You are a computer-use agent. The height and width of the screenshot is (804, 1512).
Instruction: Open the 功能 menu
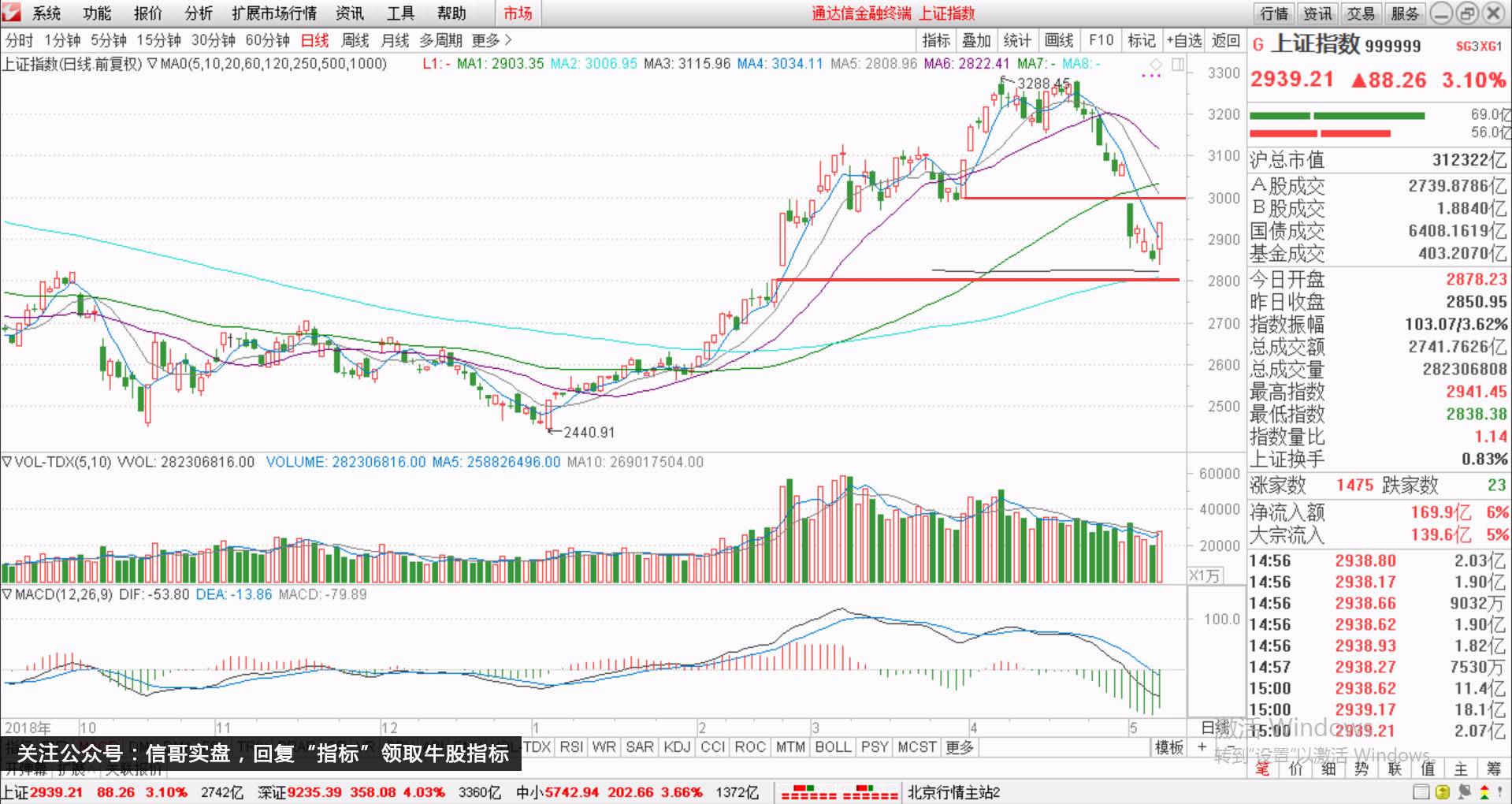(x=97, y=13)
